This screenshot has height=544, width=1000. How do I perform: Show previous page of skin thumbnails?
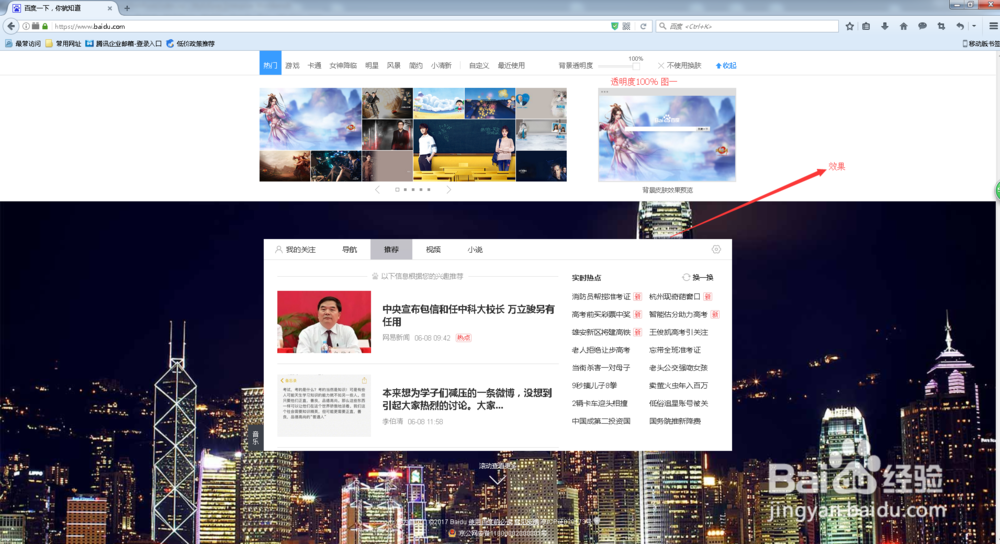coord(377,189)
